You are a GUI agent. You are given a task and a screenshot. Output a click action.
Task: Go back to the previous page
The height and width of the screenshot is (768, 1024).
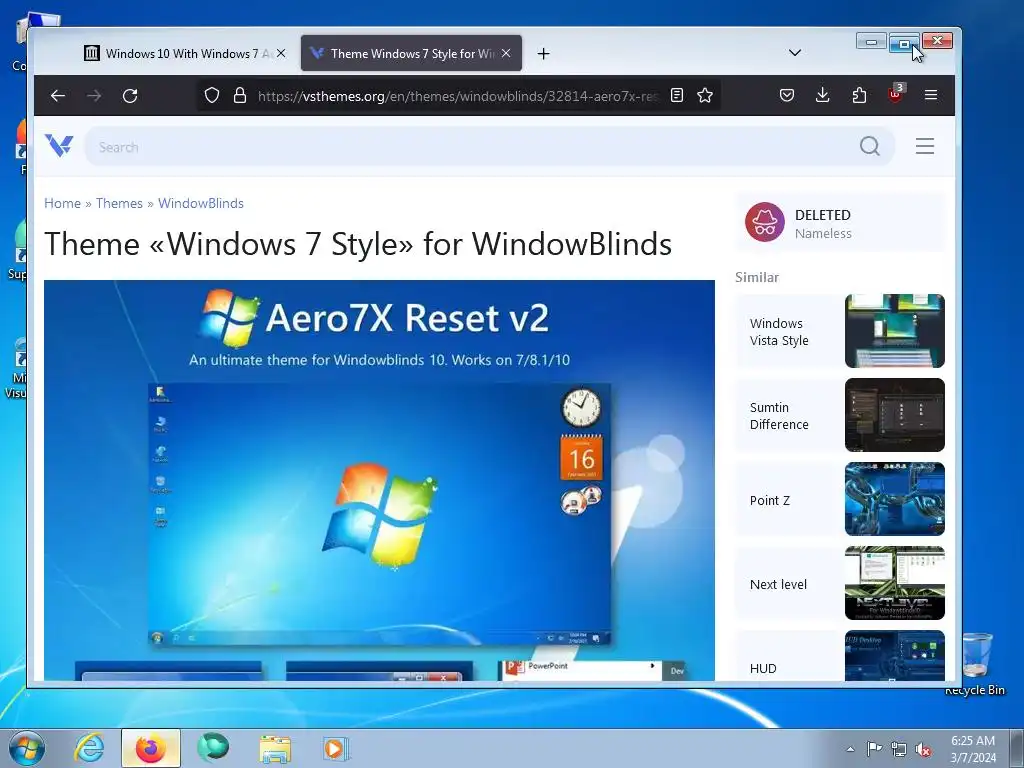coord(58,96)
